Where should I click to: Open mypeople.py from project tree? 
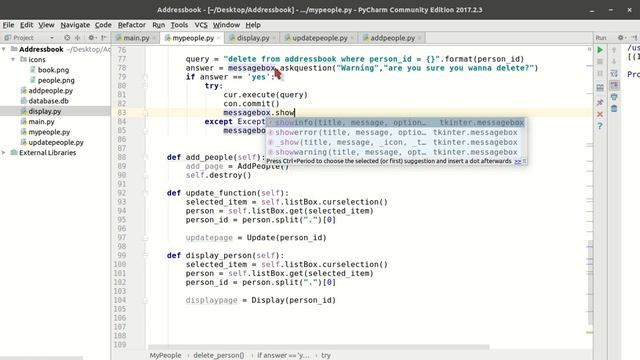[x=49, y=132]
